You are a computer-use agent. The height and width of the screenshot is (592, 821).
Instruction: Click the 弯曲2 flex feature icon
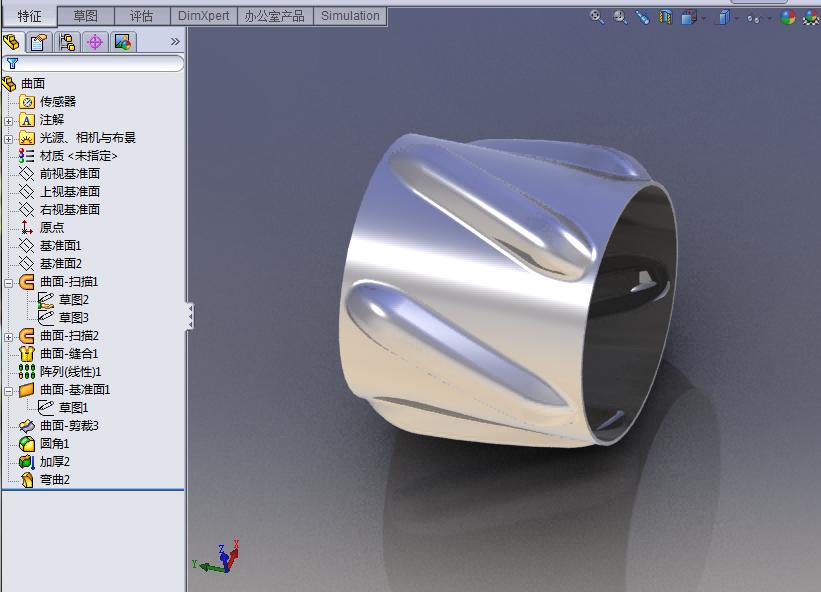[26, 479]
